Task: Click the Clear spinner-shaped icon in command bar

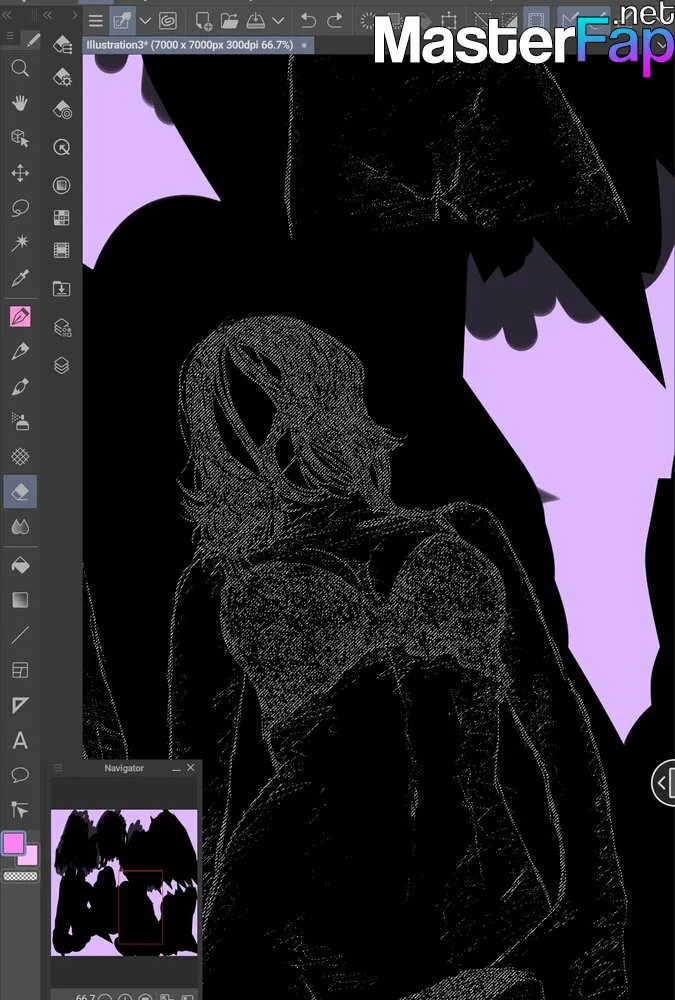Action: [367, 20]
